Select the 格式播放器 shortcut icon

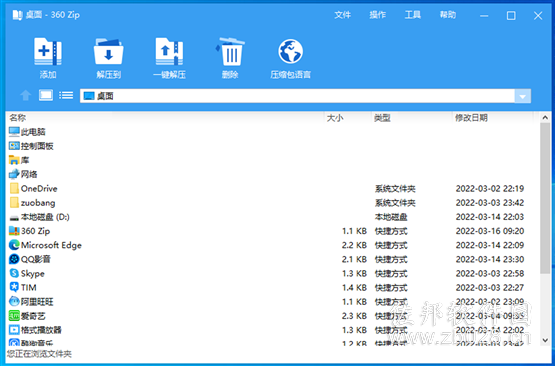[x=14, y=330]
